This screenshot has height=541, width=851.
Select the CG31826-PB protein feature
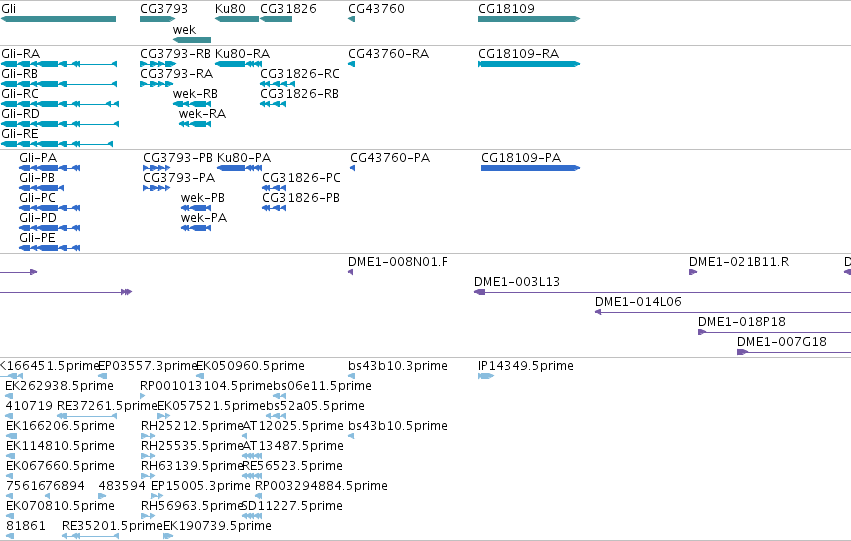coord(274,208)
